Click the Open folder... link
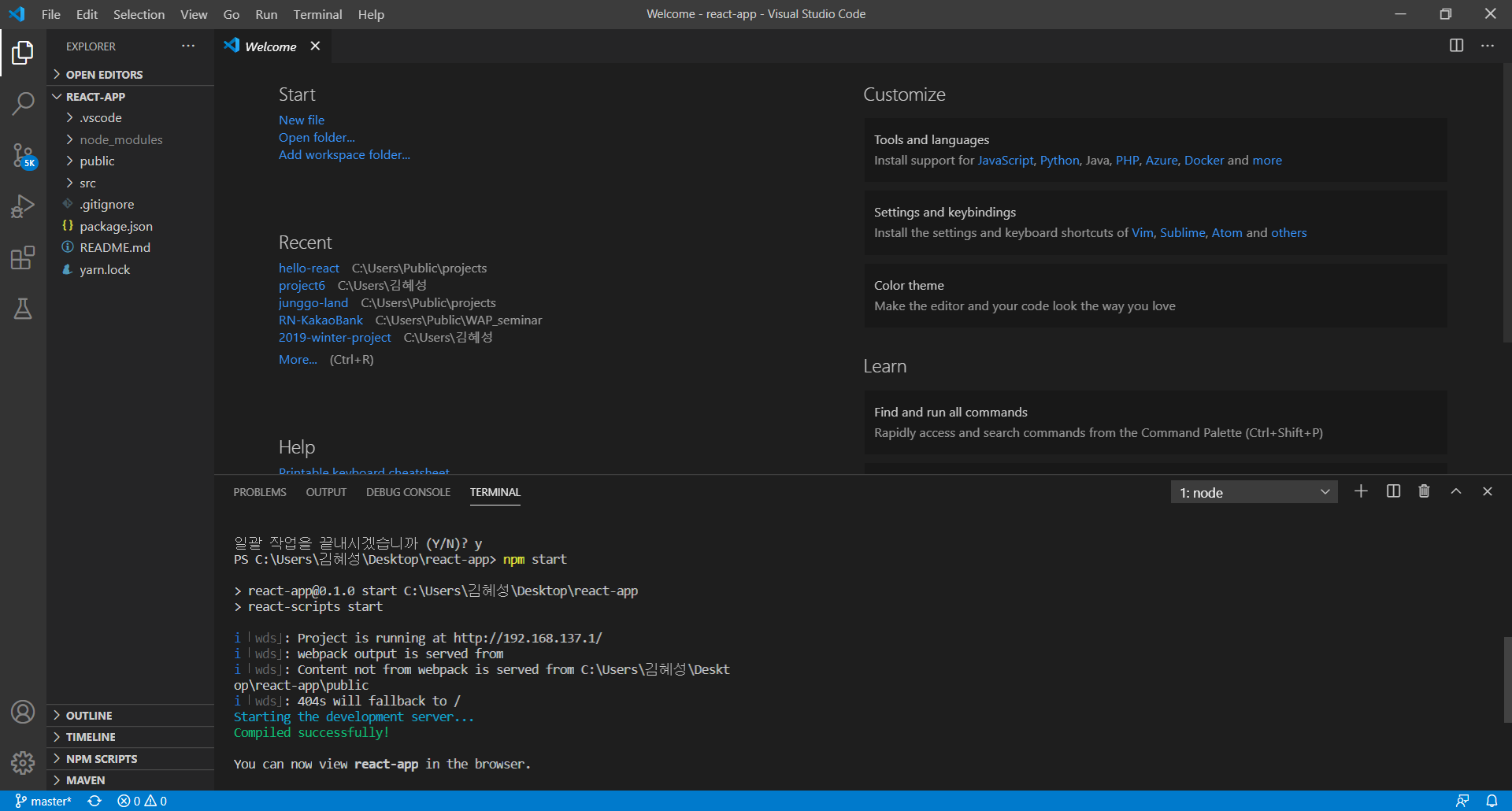 coord(317,137)
